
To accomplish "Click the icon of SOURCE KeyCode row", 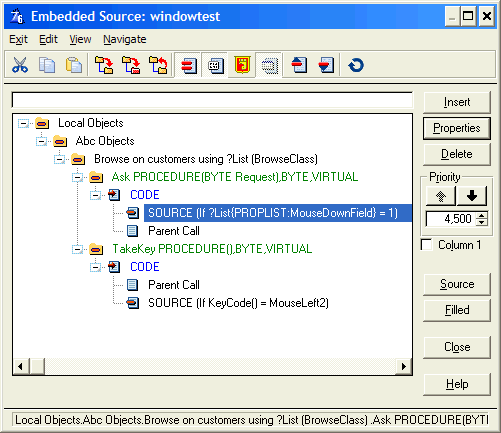I will coord(133,303).
